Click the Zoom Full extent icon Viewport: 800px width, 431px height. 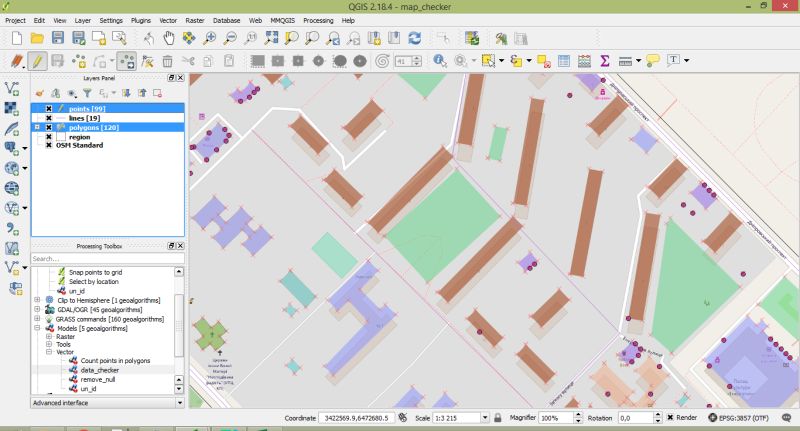(271, 38)
